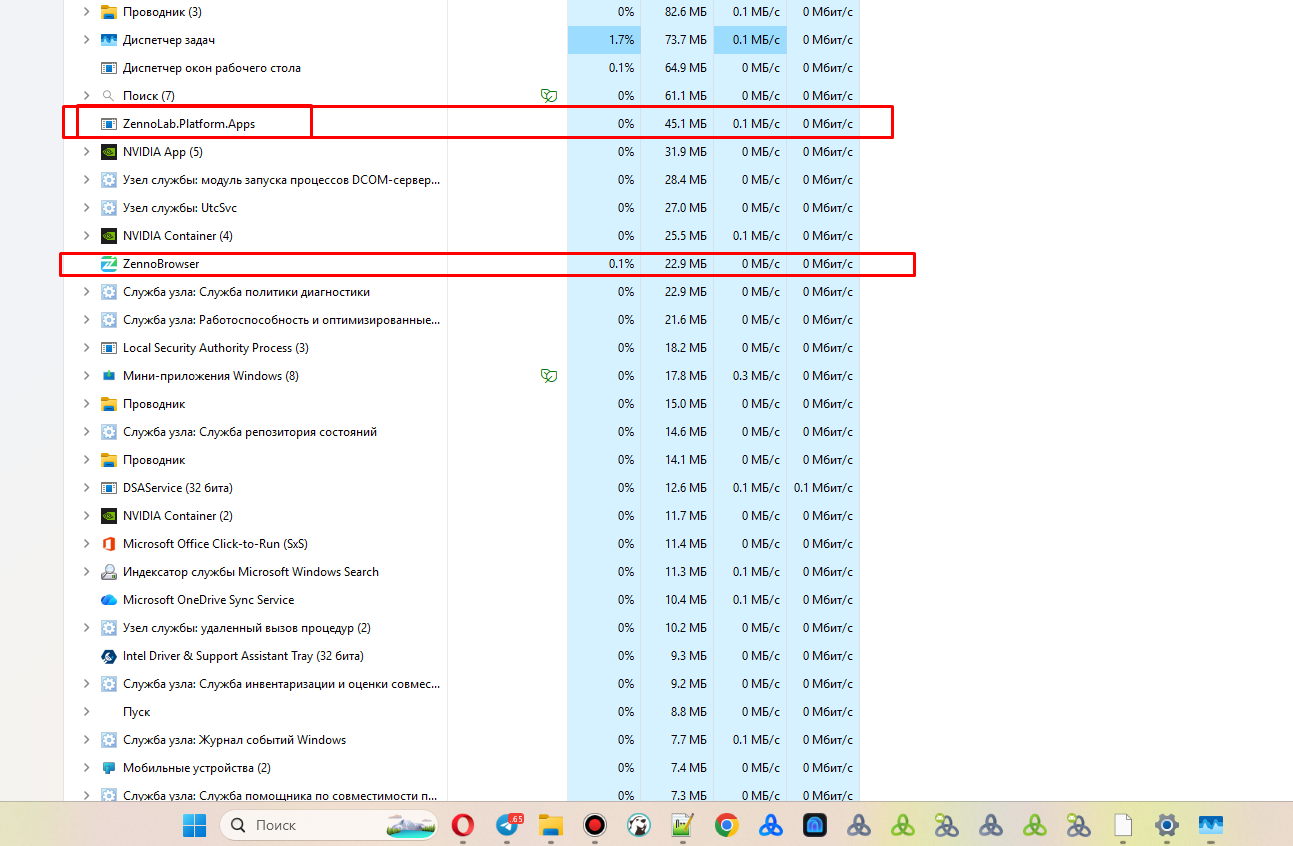Click the Microsoft Office Click-to-Run icon
This screenshot has height=846, width=1293.
[109, 544]
